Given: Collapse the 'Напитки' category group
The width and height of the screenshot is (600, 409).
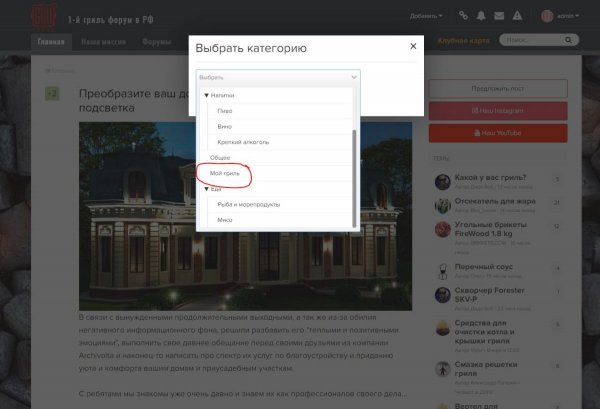Looking at the screenshot, I should point(206,95).
